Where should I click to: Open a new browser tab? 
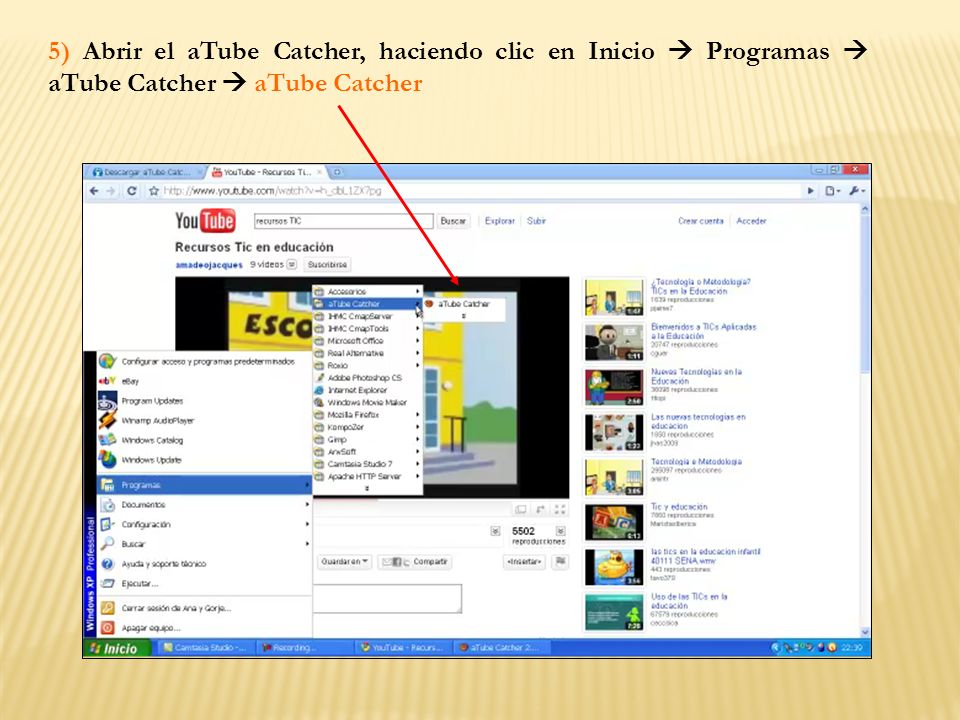point(337,172)
